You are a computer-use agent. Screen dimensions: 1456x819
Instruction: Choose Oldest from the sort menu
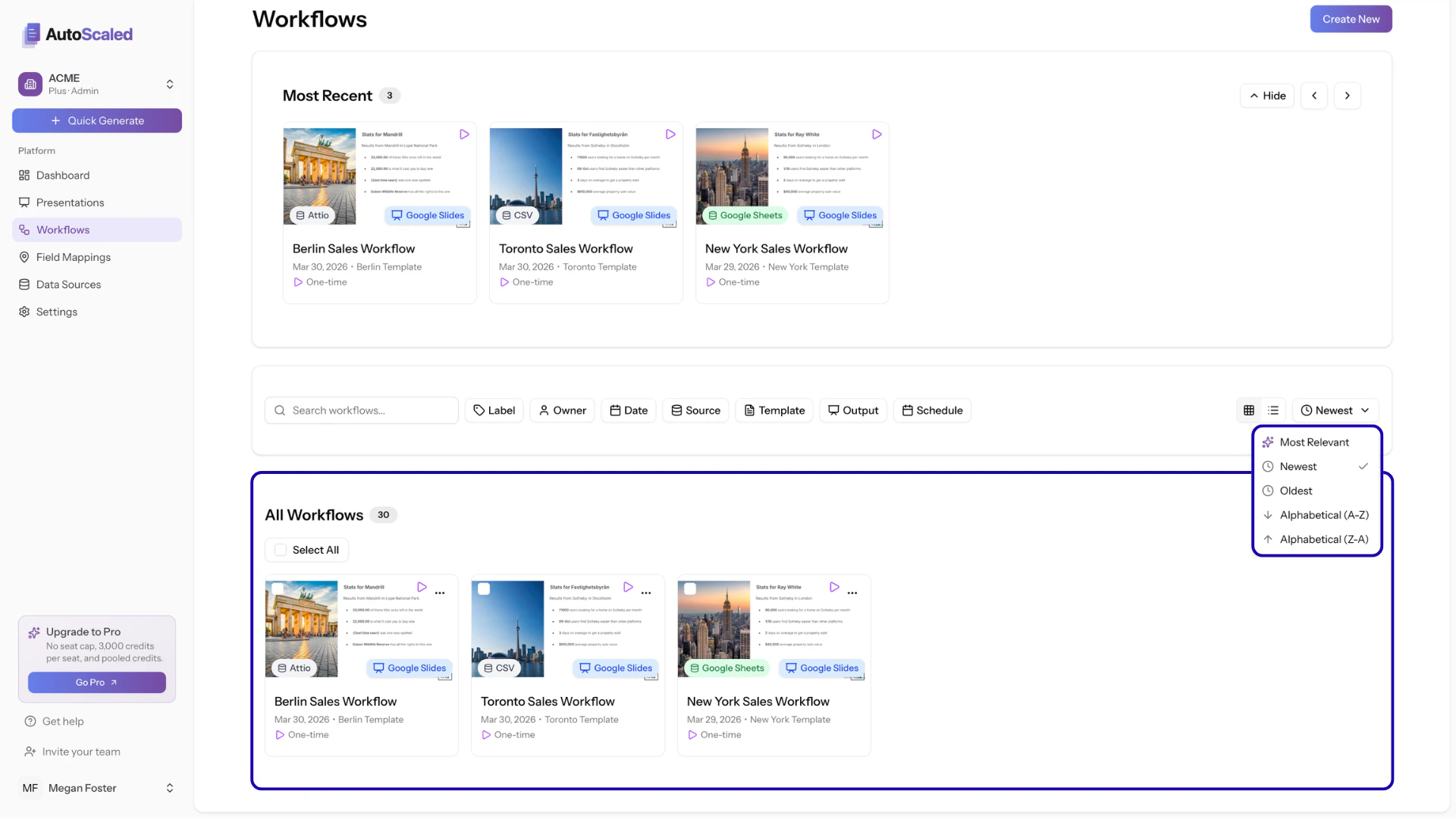click(1295, 490)
